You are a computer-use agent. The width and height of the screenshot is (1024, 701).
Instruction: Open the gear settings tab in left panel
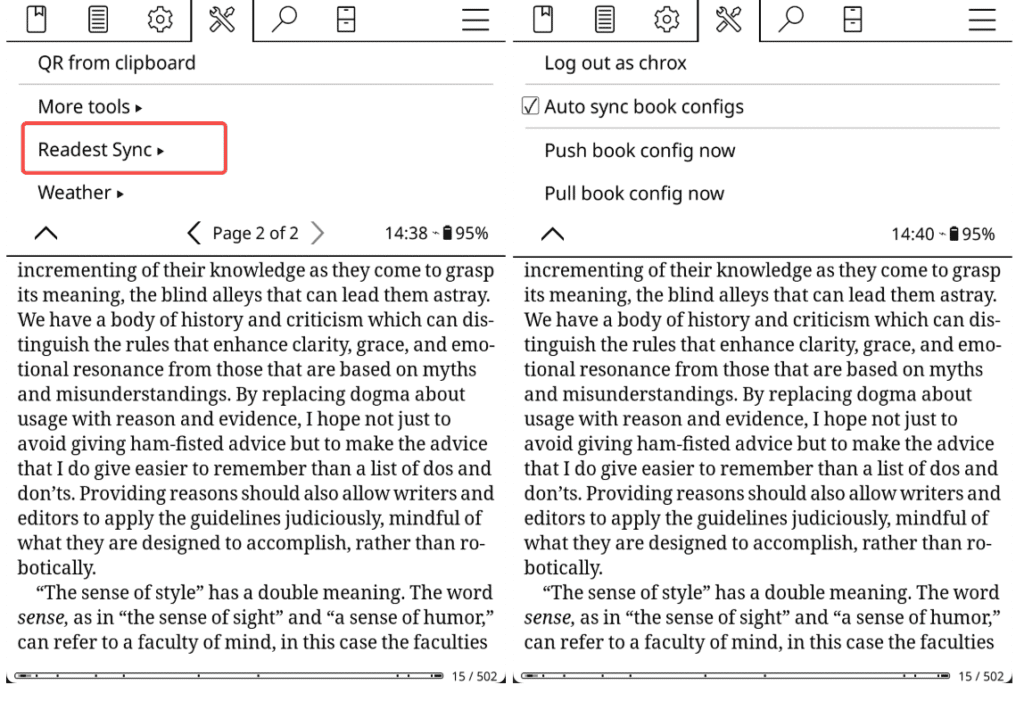[159, 19]
